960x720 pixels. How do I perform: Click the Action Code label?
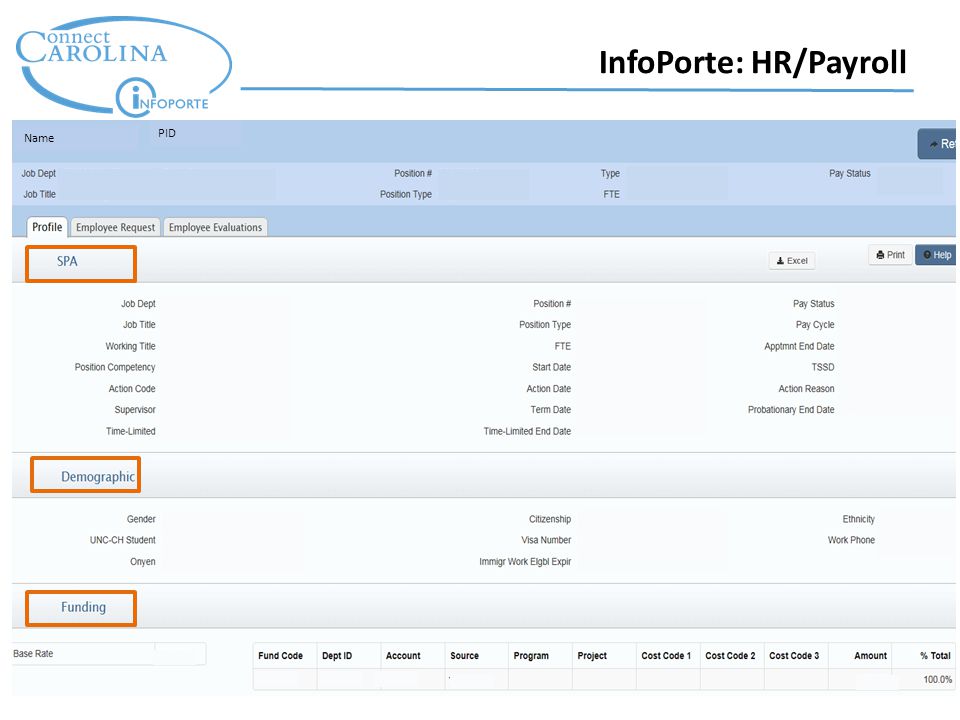[x=132, y=389]
